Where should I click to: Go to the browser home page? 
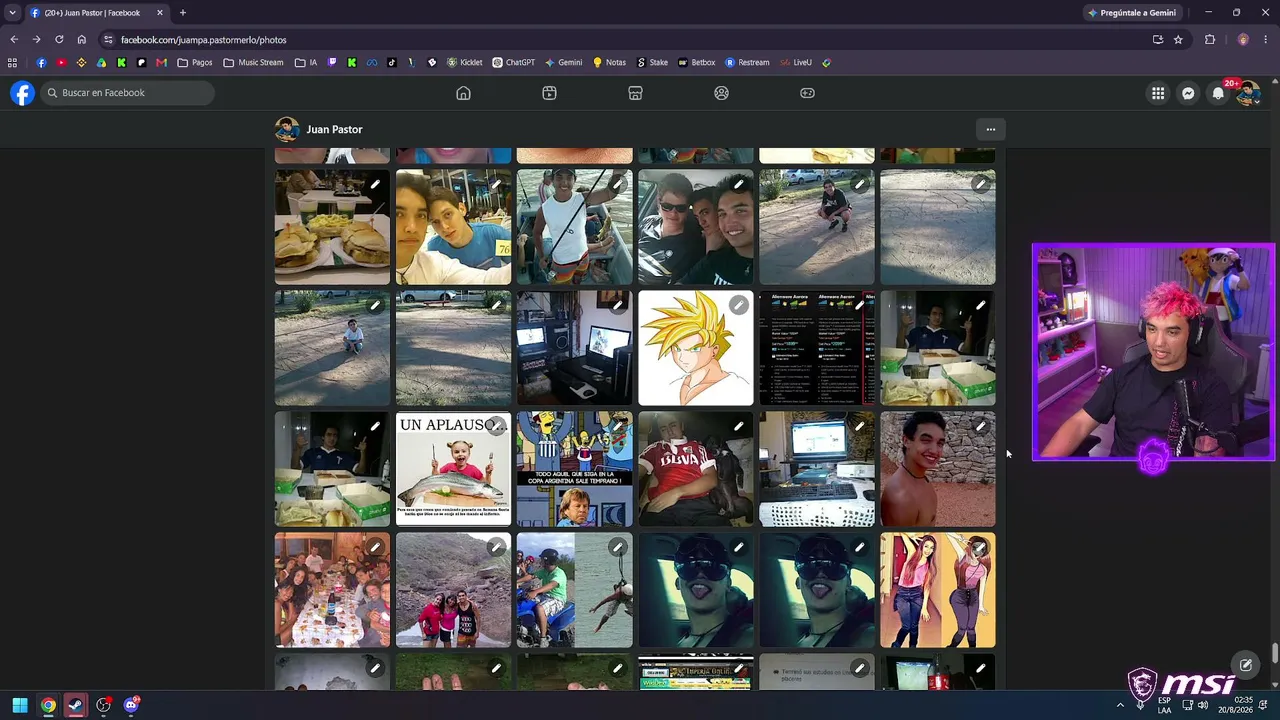pyautogui.click(x=82, y=39)
